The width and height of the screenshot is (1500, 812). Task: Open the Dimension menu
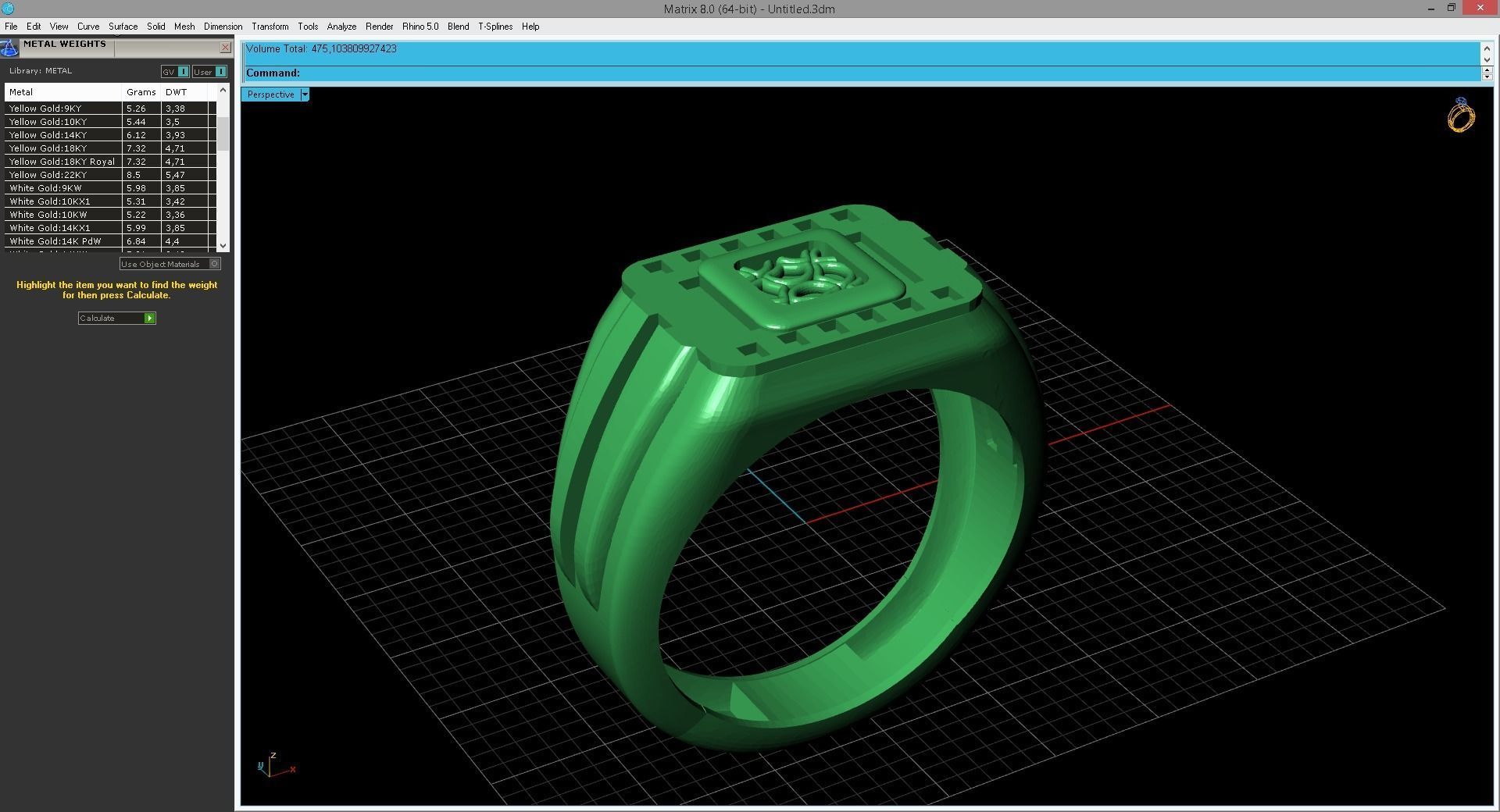pyautogui.click(x=223, y=27)
